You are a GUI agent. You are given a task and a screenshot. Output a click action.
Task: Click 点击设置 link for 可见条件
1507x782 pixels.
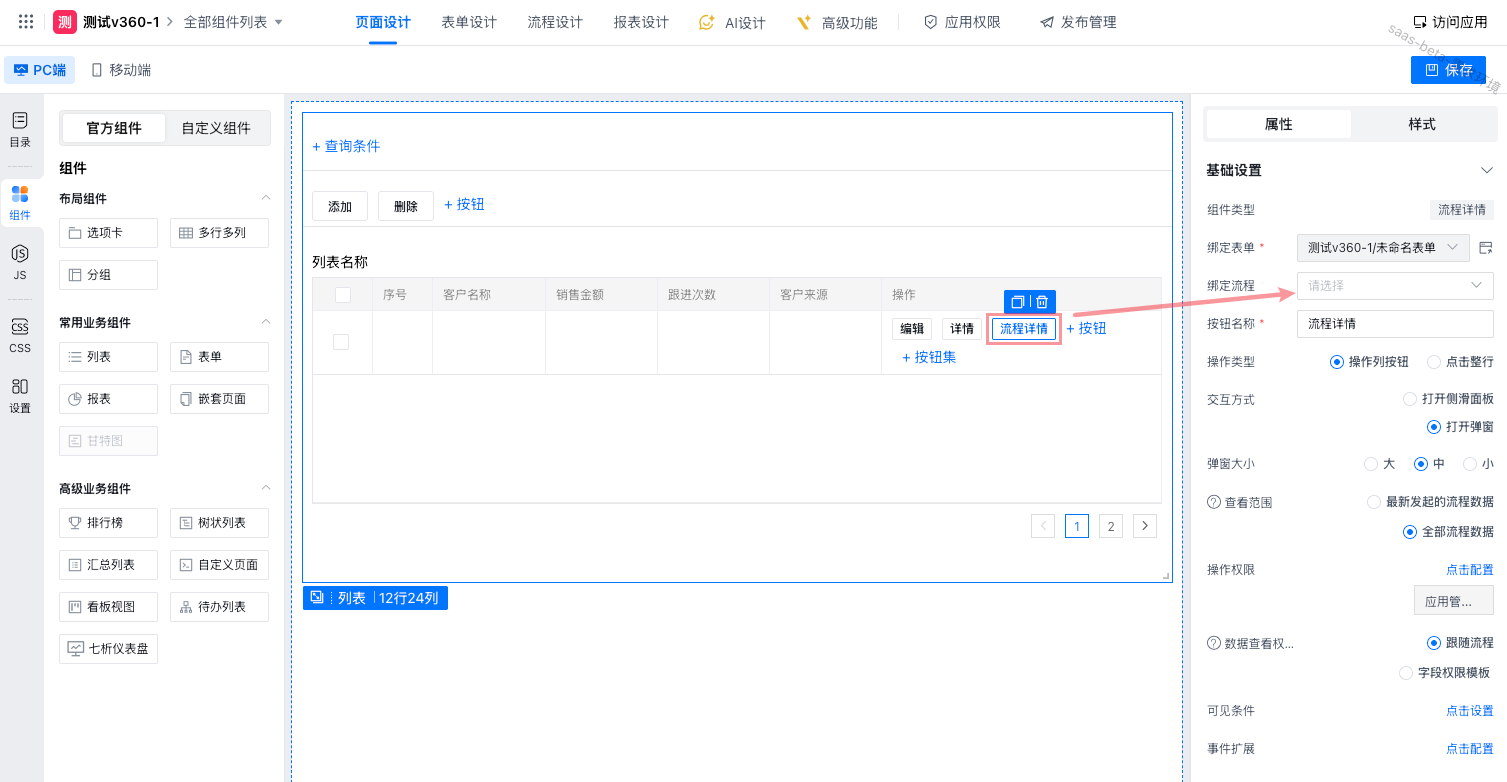tap(1469, 711)
